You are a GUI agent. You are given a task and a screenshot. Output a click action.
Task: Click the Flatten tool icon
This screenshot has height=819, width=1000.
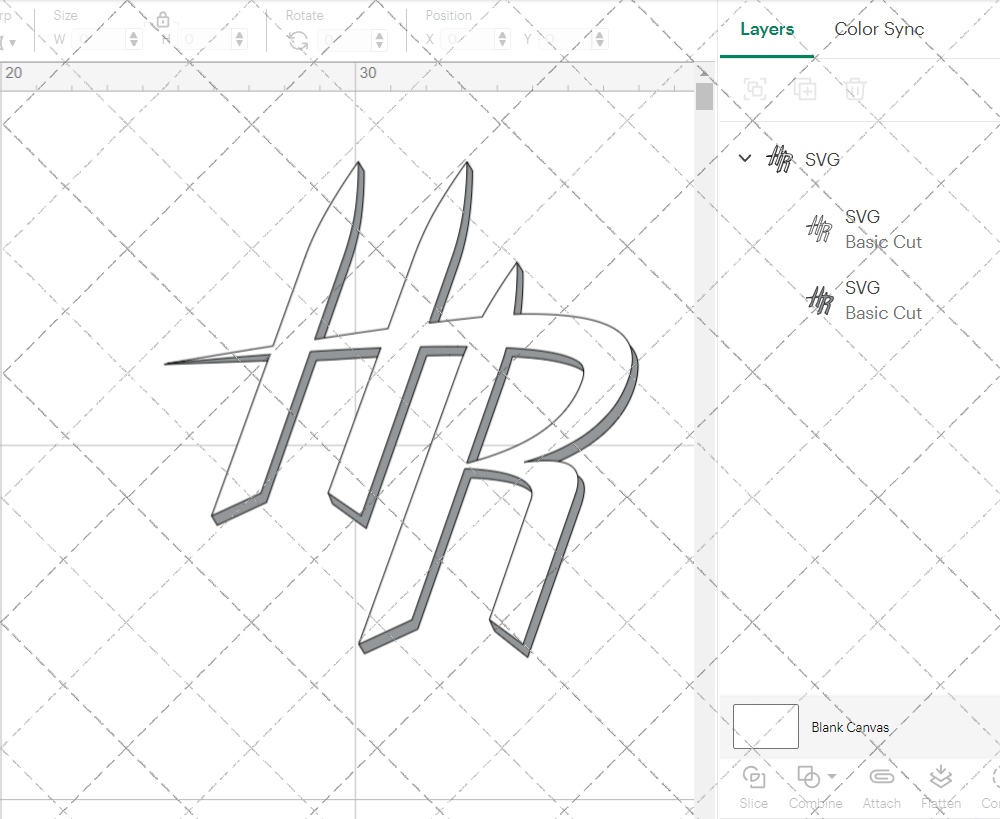[x=941, y=777]
